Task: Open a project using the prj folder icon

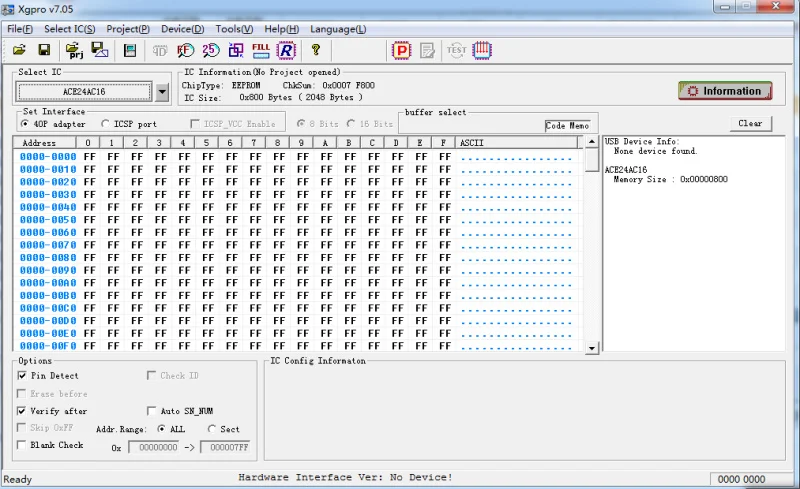Action: click(74, 50)
